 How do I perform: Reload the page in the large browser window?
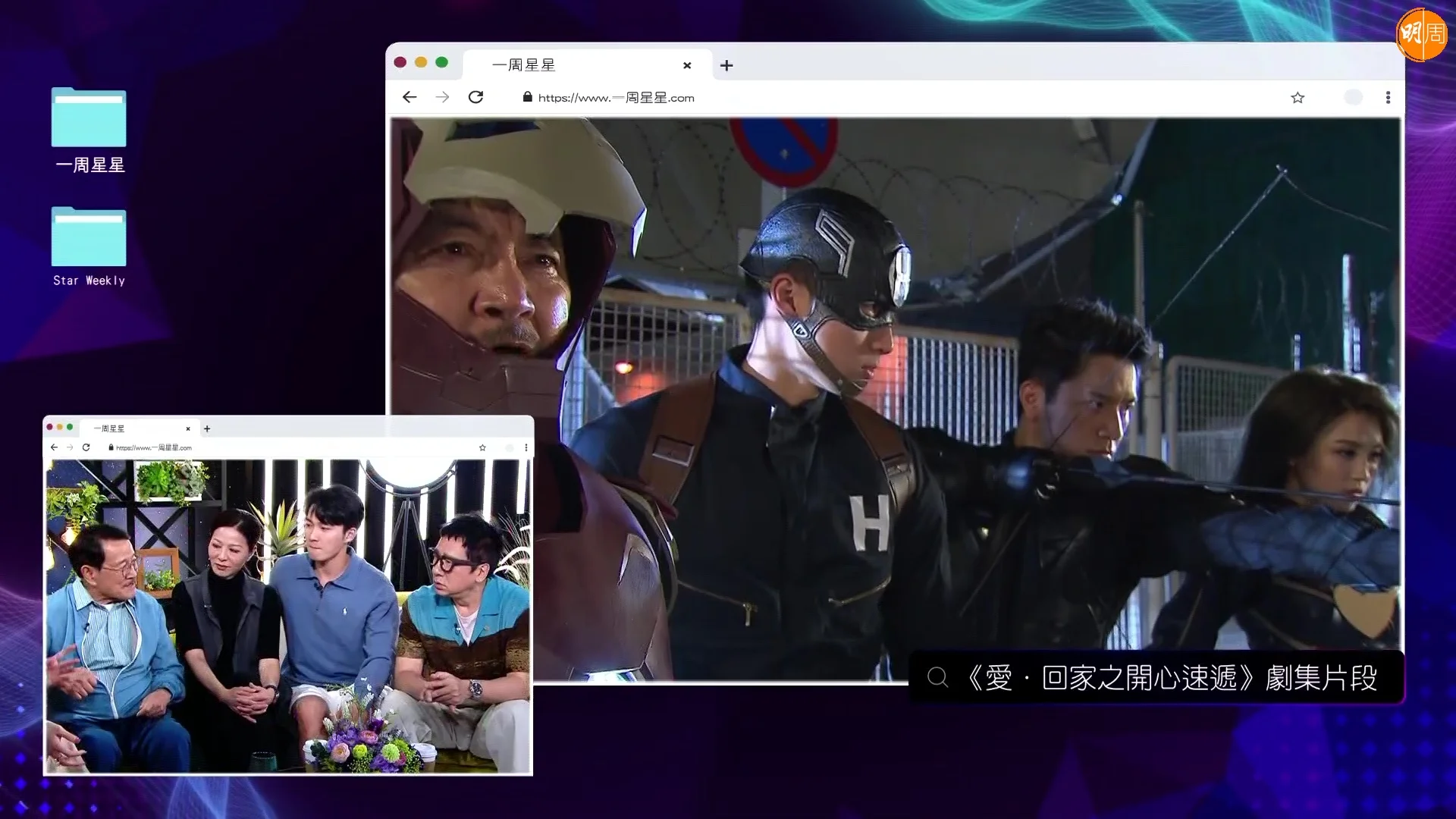pos(475,97)
